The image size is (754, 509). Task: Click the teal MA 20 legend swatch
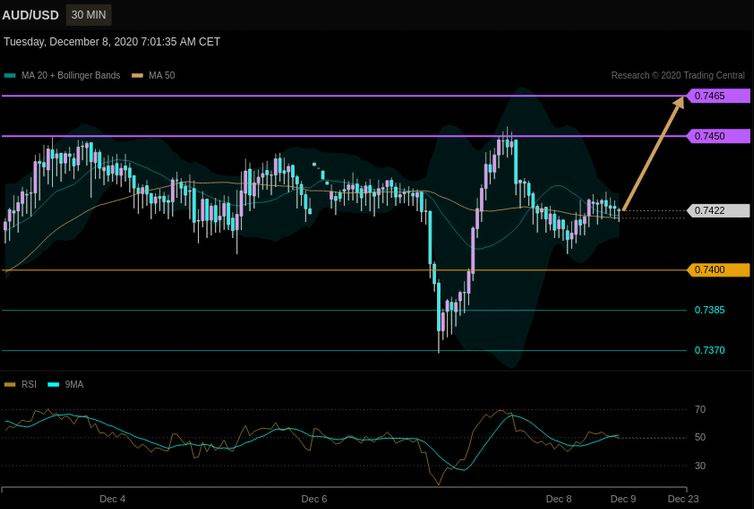coord(10,75)
